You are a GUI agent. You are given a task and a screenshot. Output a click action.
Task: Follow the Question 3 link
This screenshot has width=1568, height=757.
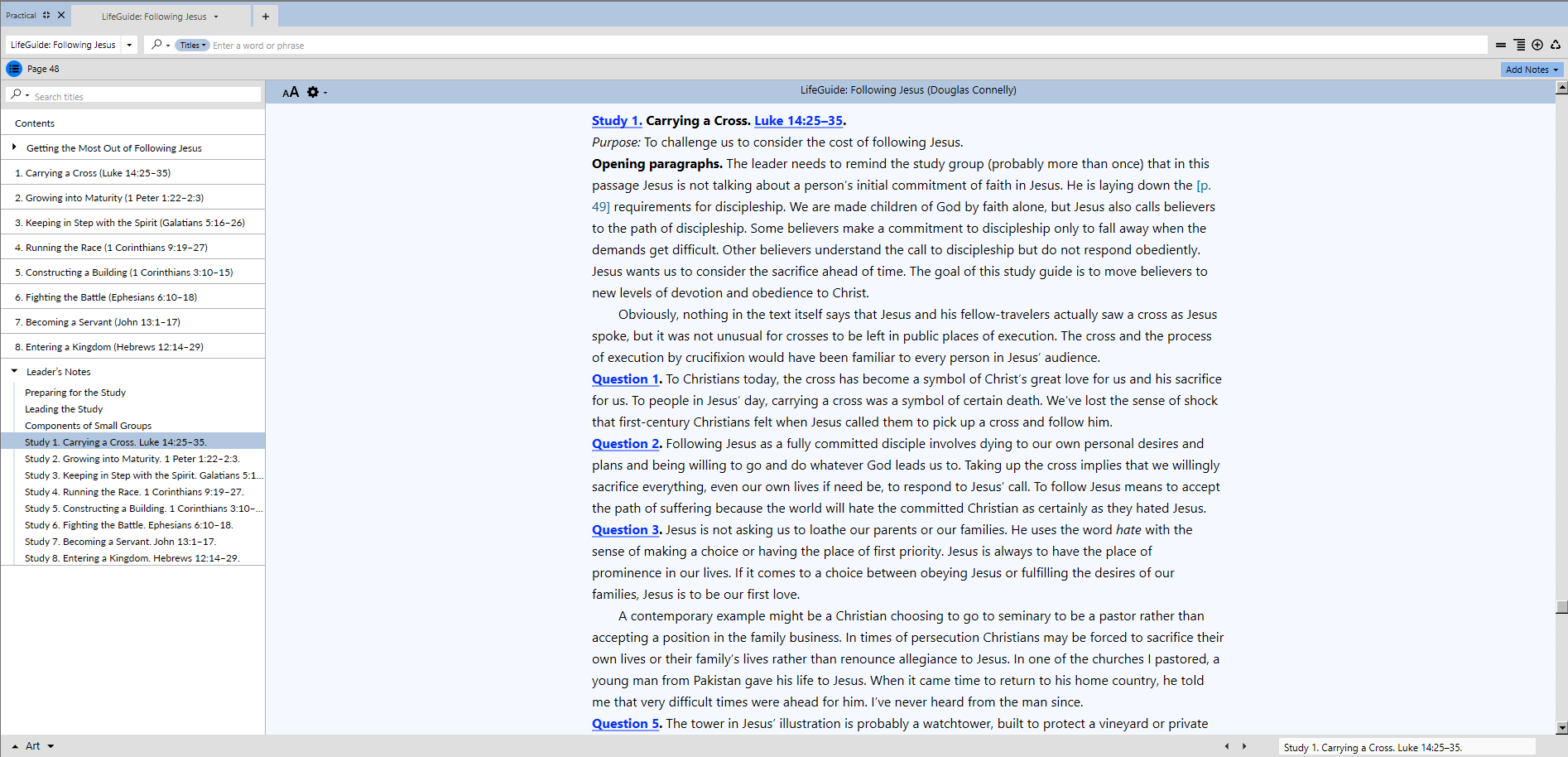click(626, 530)
